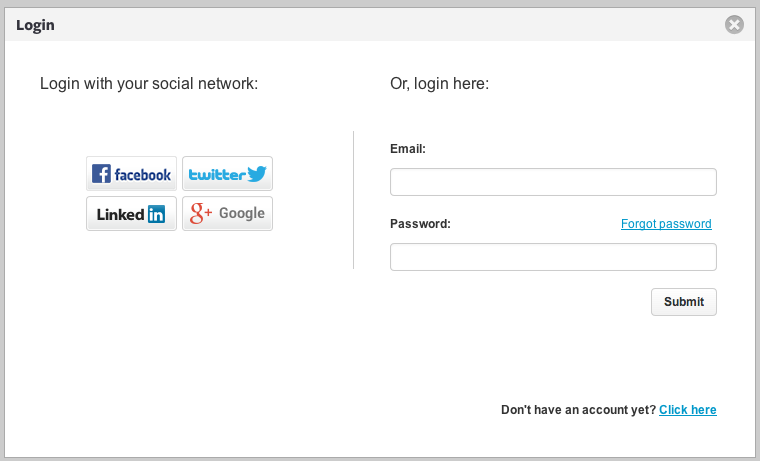Click the LinkedIn "in" square icon

point(156,214)
